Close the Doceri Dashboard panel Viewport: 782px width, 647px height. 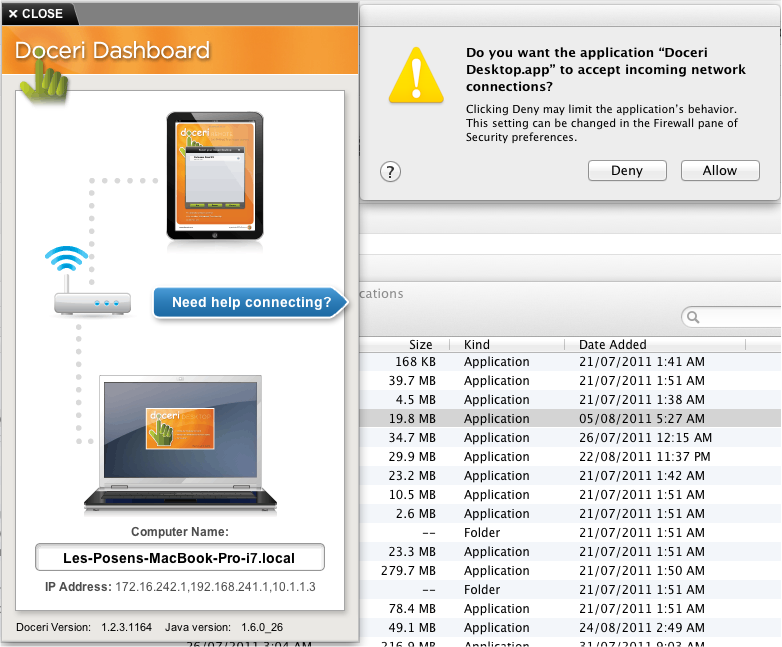pos(36,14)
